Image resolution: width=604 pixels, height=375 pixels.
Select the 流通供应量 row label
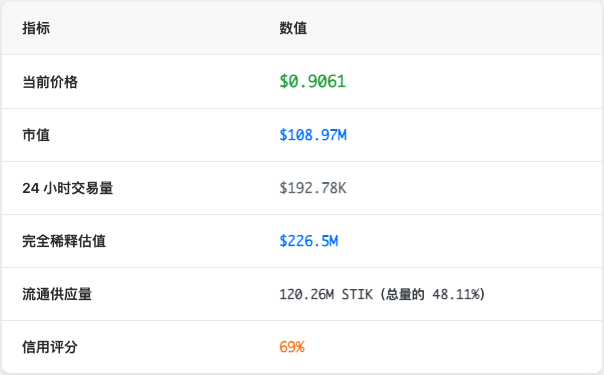(x=57, y=294)
